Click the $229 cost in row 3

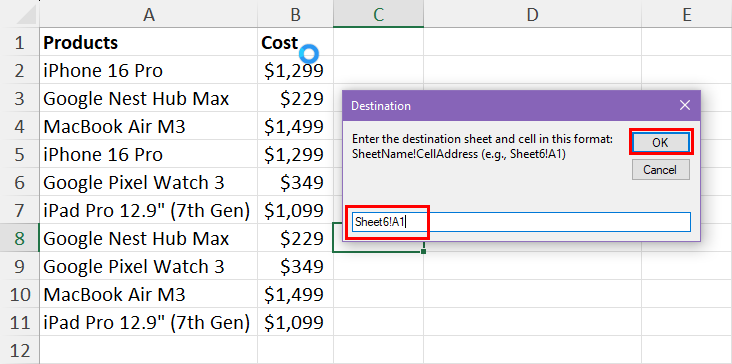pyautogui.click(x=295, y=98)
